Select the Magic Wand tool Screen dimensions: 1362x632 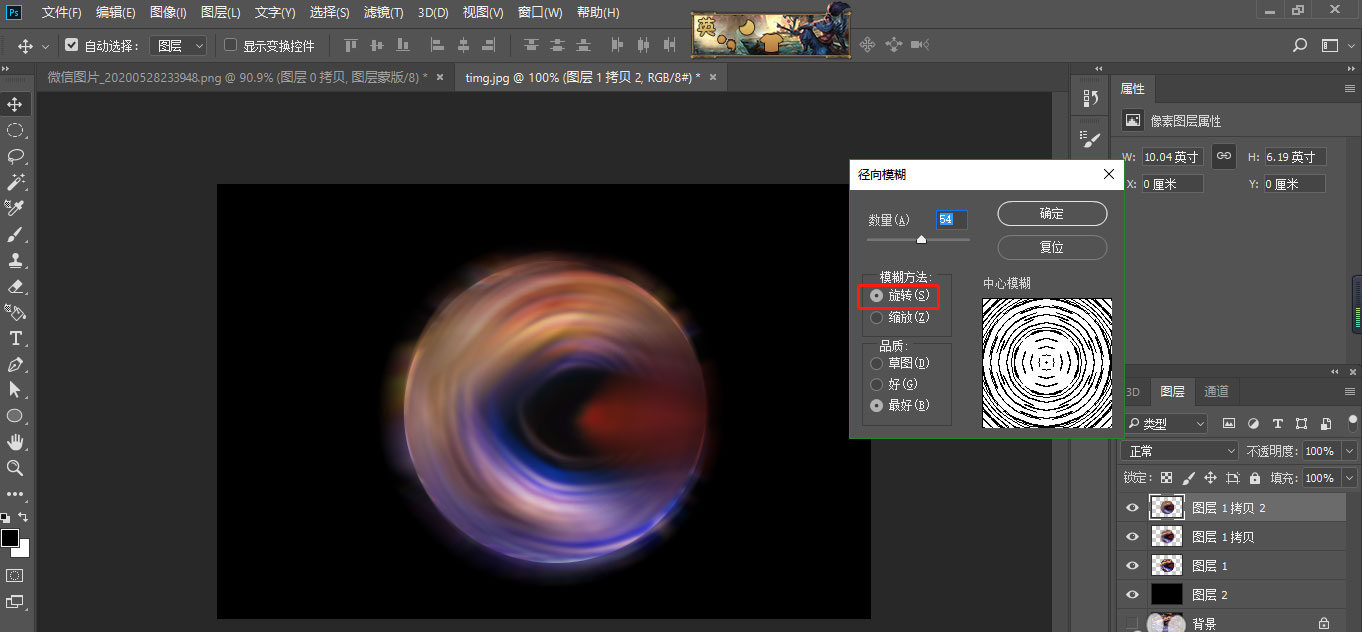point(16,182)
